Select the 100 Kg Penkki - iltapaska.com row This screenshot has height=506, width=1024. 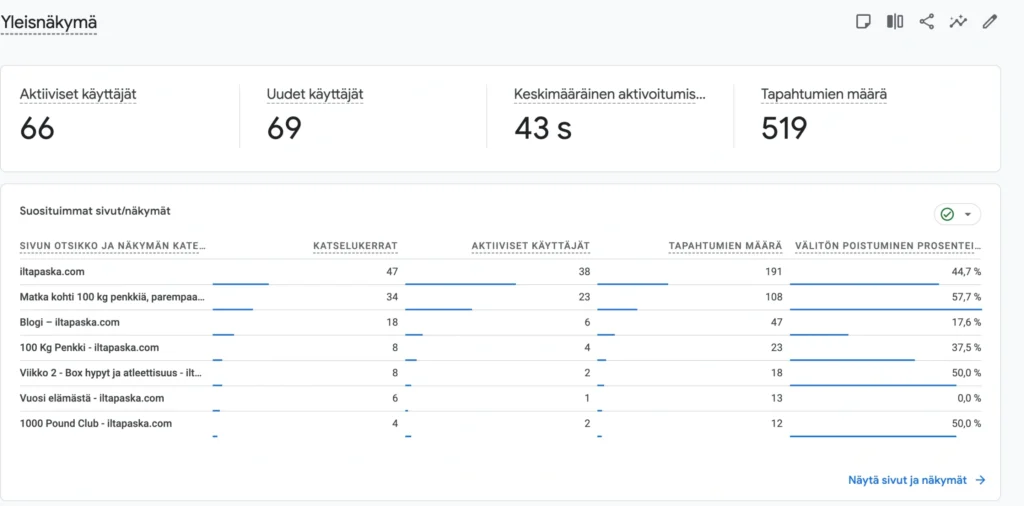[x=500, y=348]
